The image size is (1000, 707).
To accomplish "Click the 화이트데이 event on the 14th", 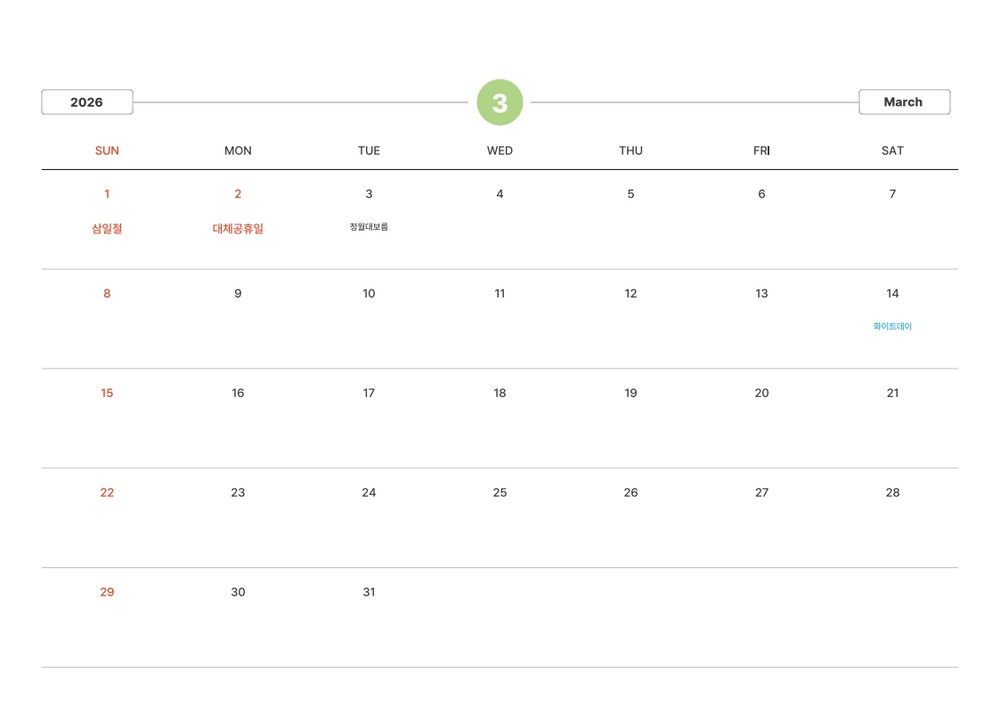I will (x=893, y=327).
